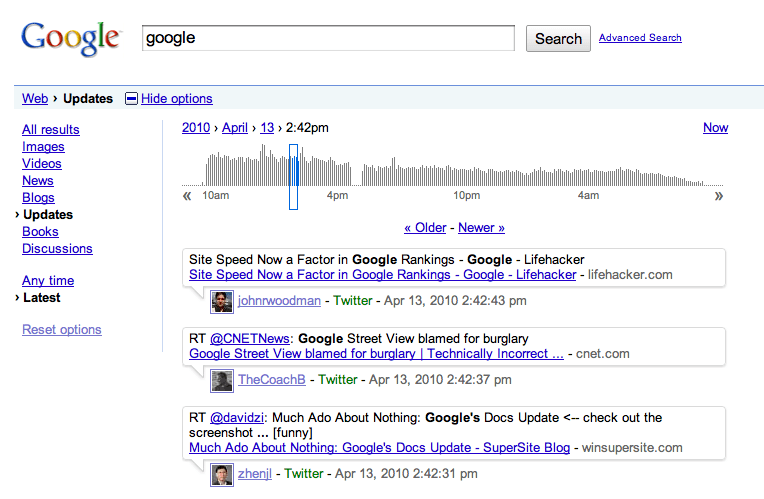The height and width of the screenshot is (499, 764).
Task: Go to Newer updates
Action: pyautogui.click(x=481, y=228)
